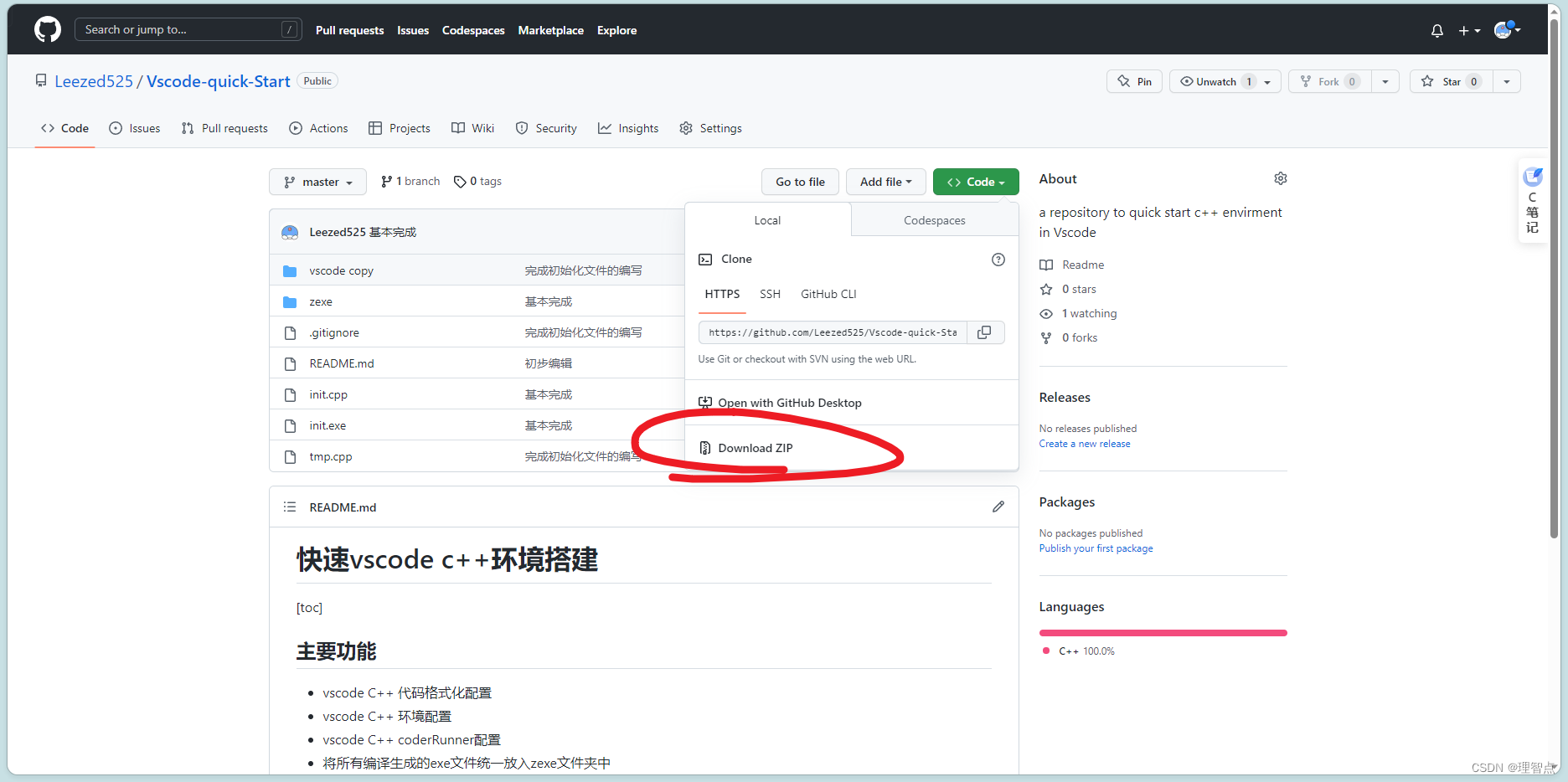Open the init.exe file
This screenshot has height=782, width=1568.
point(328,425)
